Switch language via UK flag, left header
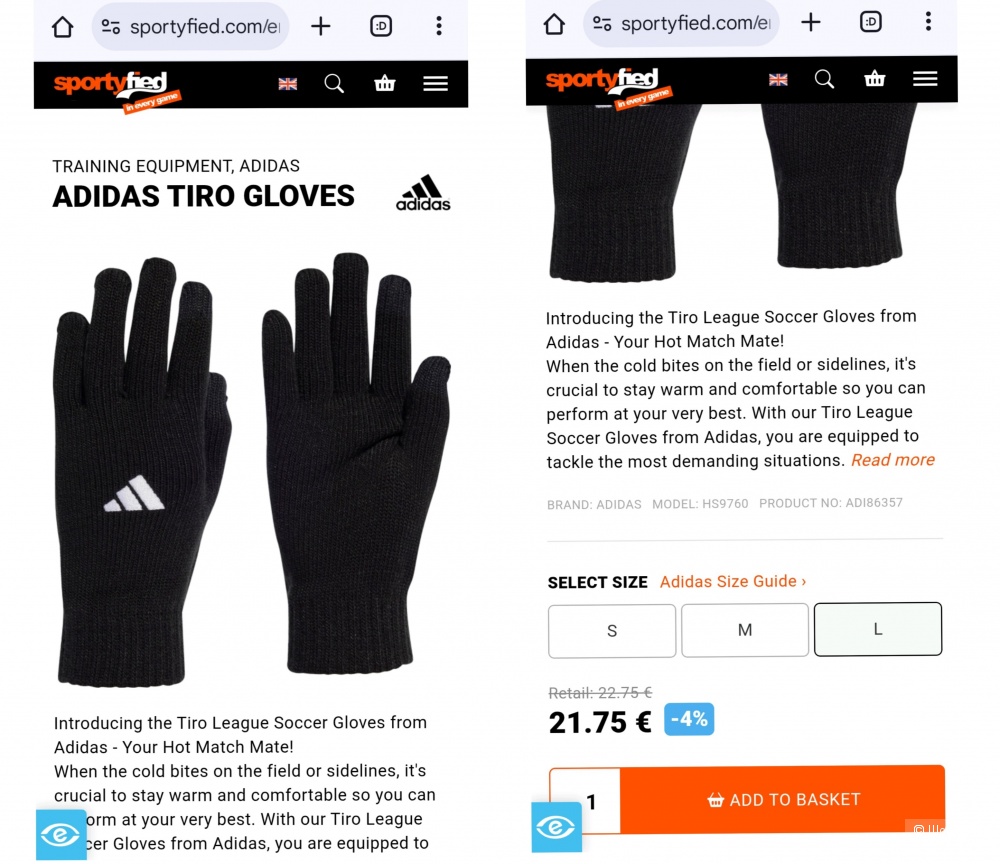Viewport: 1000px width, 864px height. 288,84
